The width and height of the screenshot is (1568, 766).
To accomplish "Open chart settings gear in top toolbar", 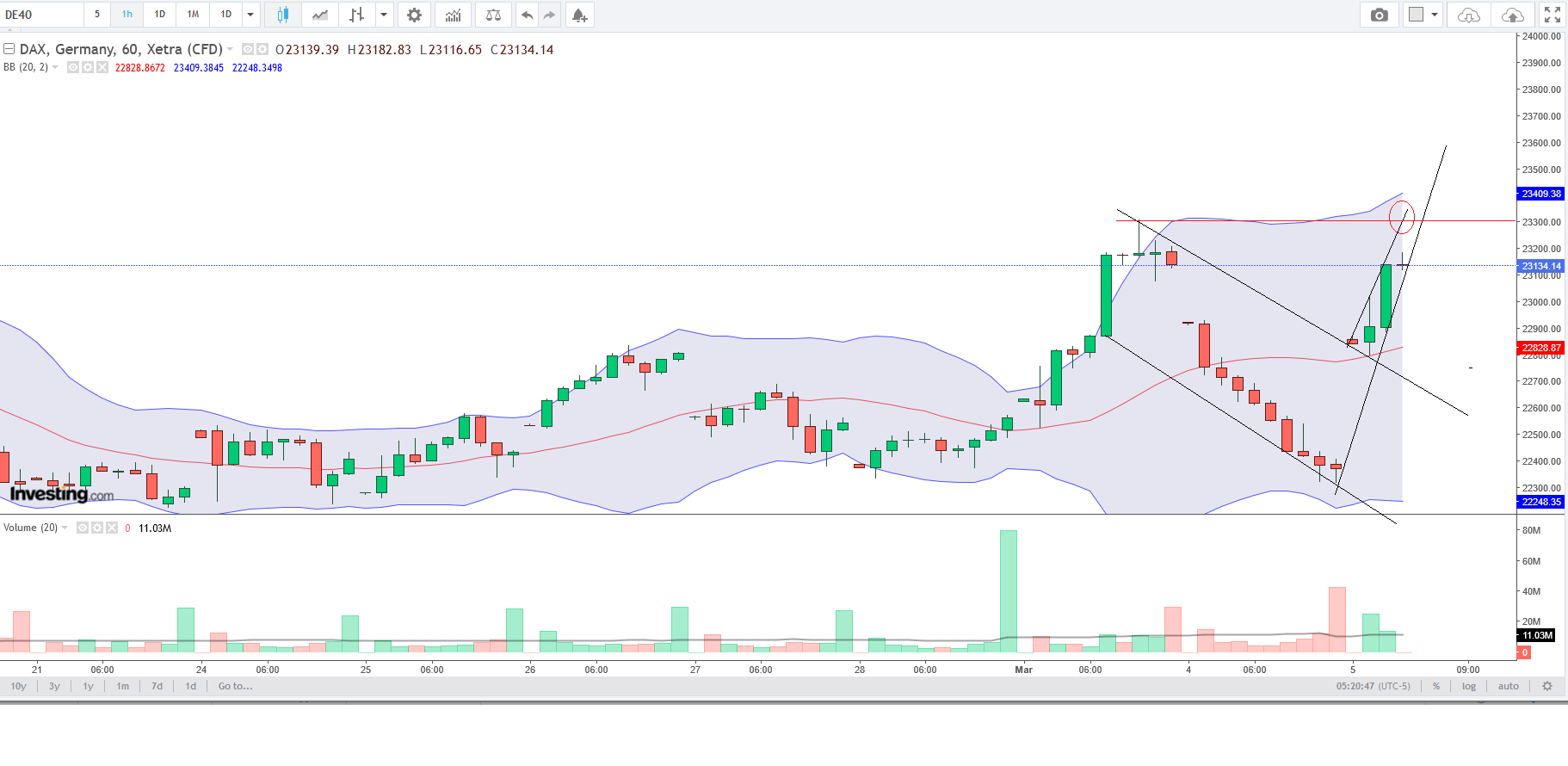I will 414,15.
